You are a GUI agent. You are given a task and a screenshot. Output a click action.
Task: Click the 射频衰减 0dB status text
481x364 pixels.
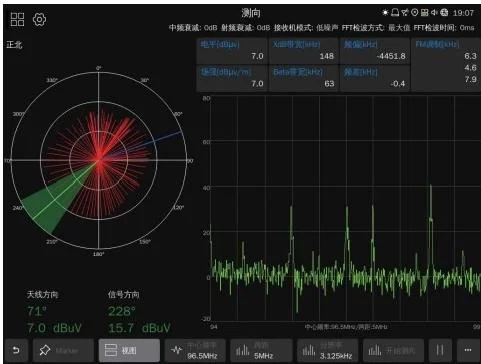point(246,28)
